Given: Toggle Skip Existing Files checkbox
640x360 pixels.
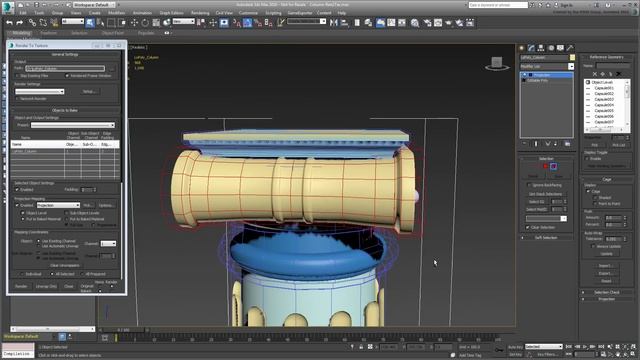Looking at the screenshot, I should click(x=17, y=76).
